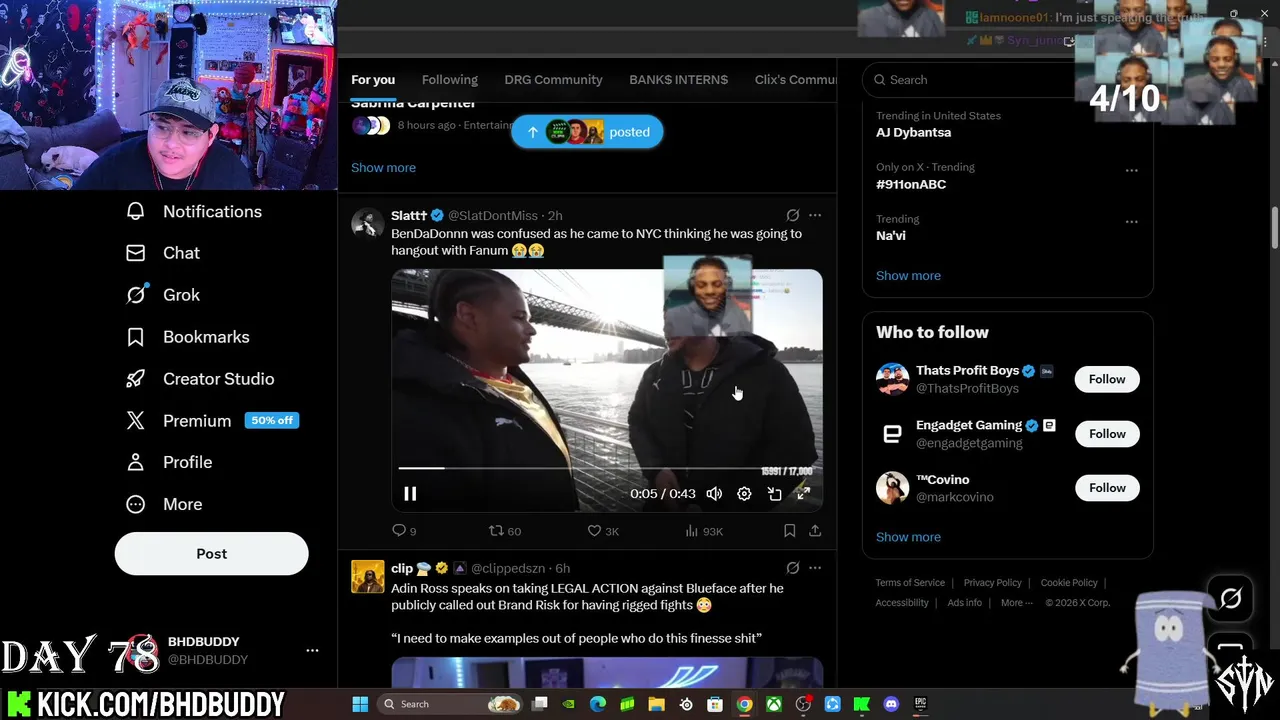The image size is (1280, 720).
Task: Click the X search field
Action: tap(970, 80)
